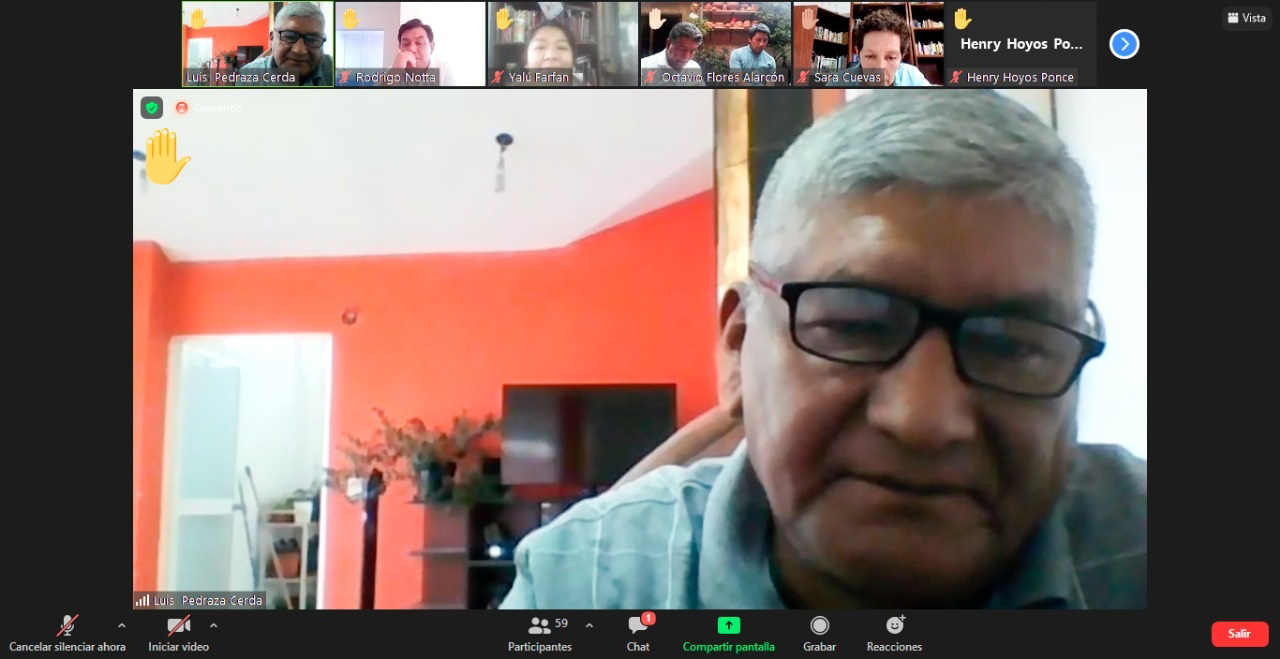Change layout using Vista button
The height and width of the screenshot is (659, 1280).
[1246, 18]
